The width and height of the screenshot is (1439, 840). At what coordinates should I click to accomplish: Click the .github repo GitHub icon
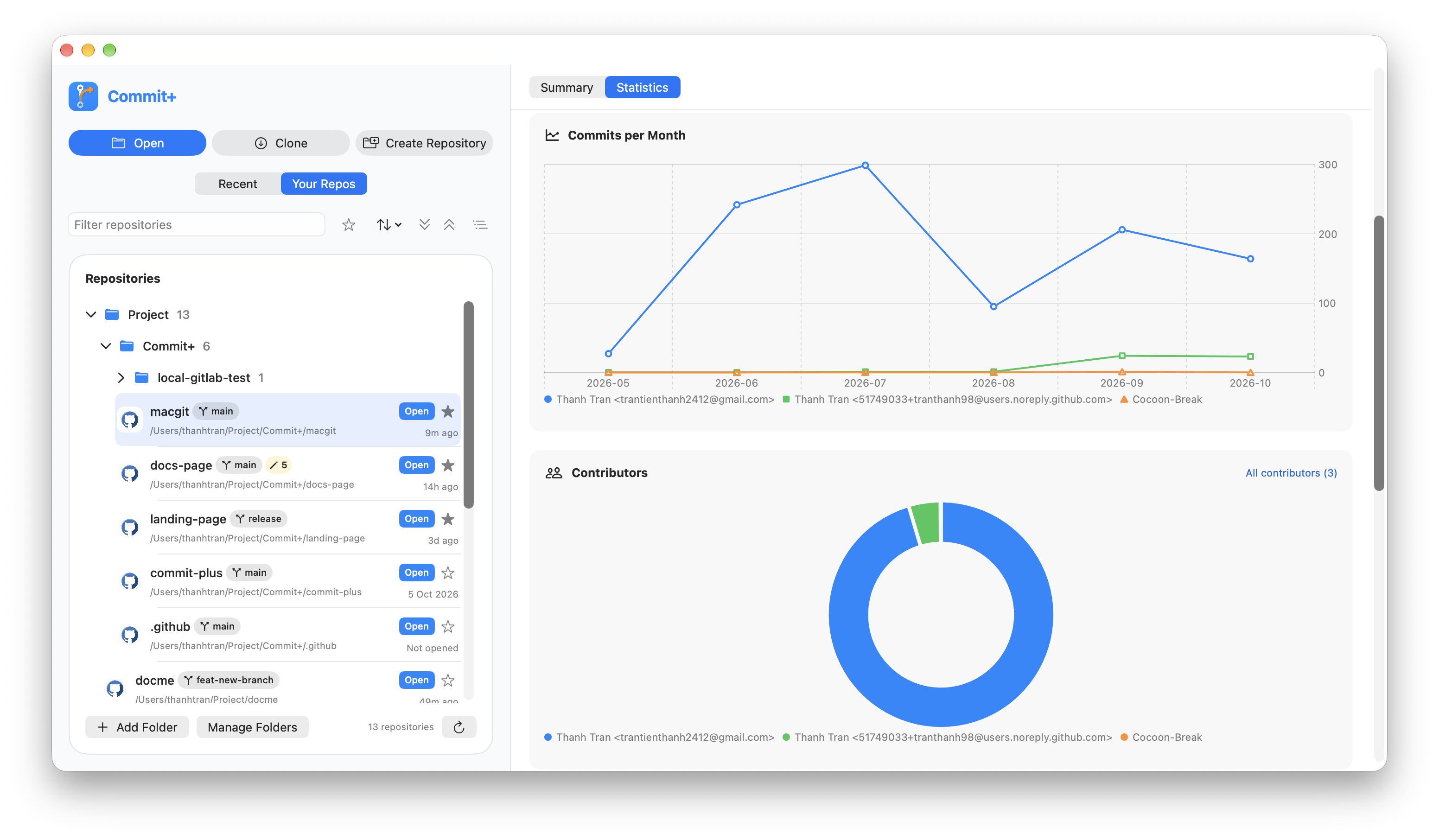(x=130, y=635)
